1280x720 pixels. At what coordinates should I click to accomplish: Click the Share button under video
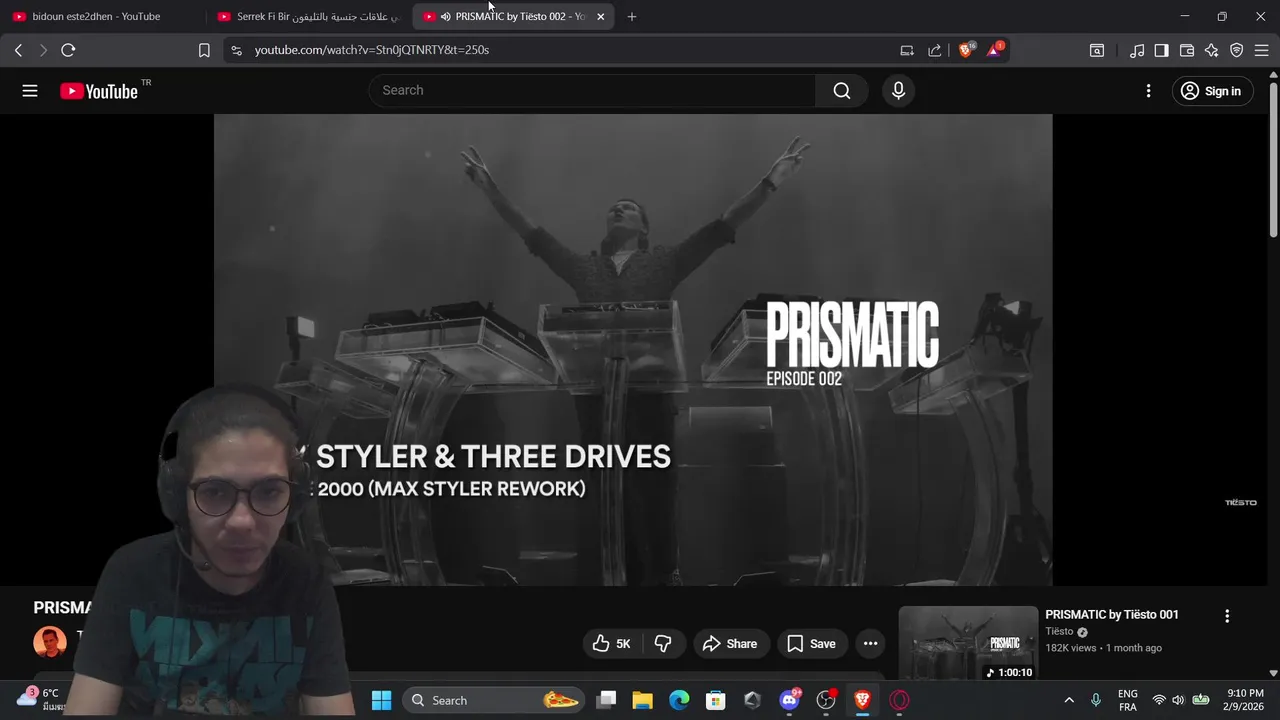(x=730, y=644)
